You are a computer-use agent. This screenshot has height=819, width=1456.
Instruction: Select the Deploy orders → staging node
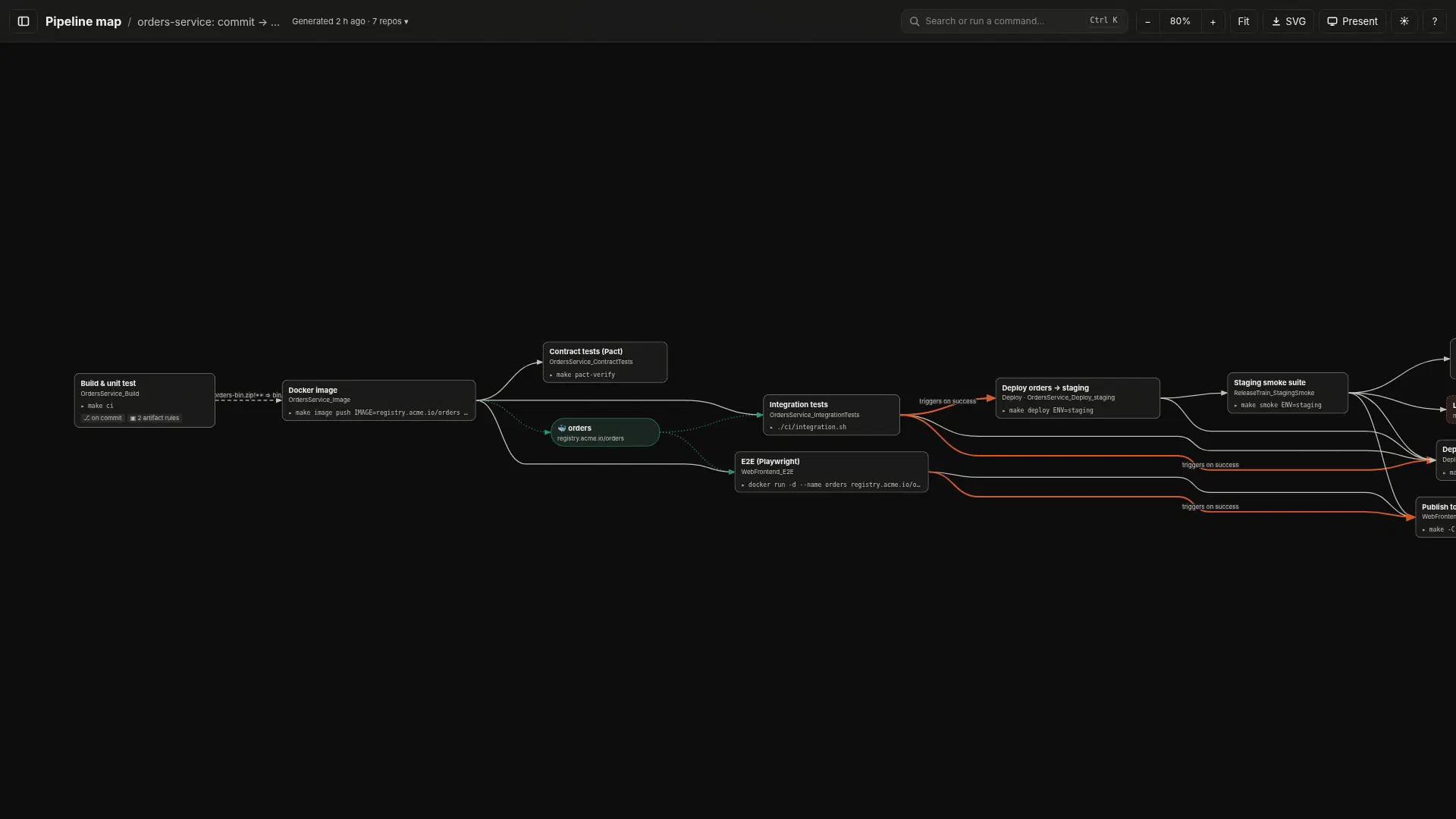(1078, 398)
